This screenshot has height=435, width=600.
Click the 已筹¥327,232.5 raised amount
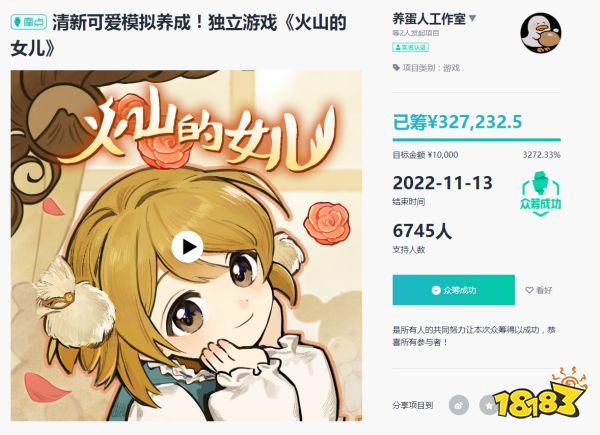(457, 122)
